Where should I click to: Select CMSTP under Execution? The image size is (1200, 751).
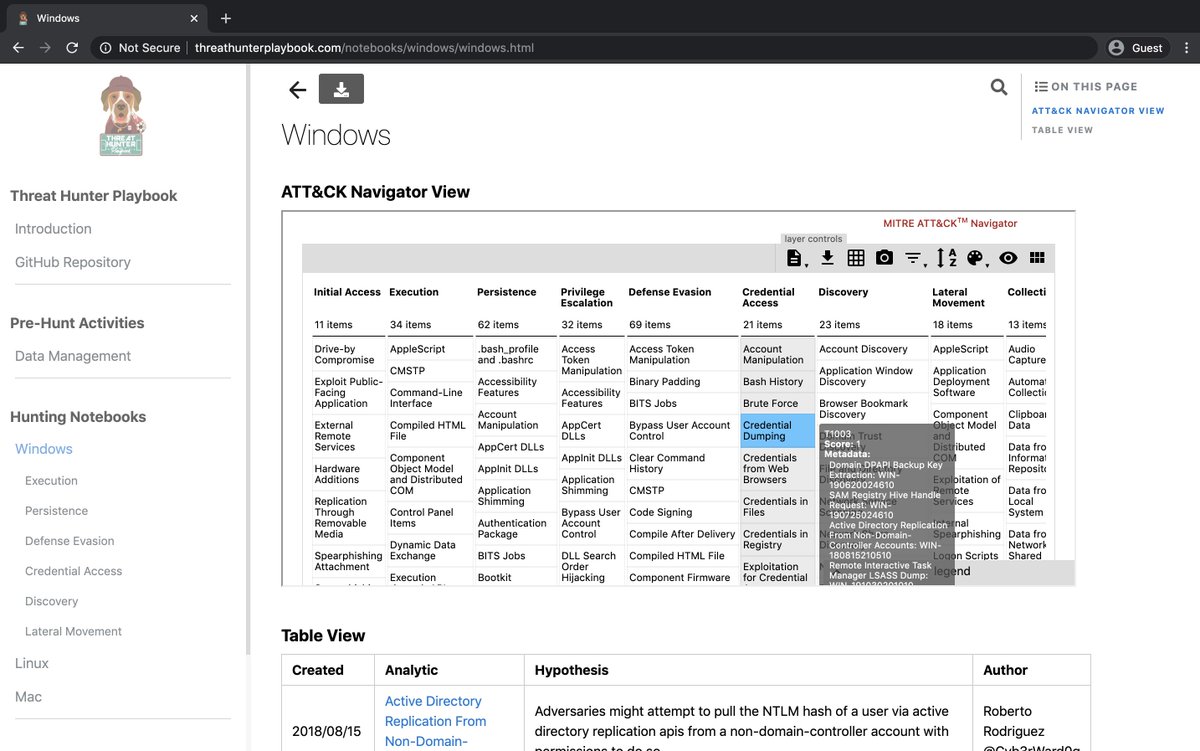pos(430,371)
